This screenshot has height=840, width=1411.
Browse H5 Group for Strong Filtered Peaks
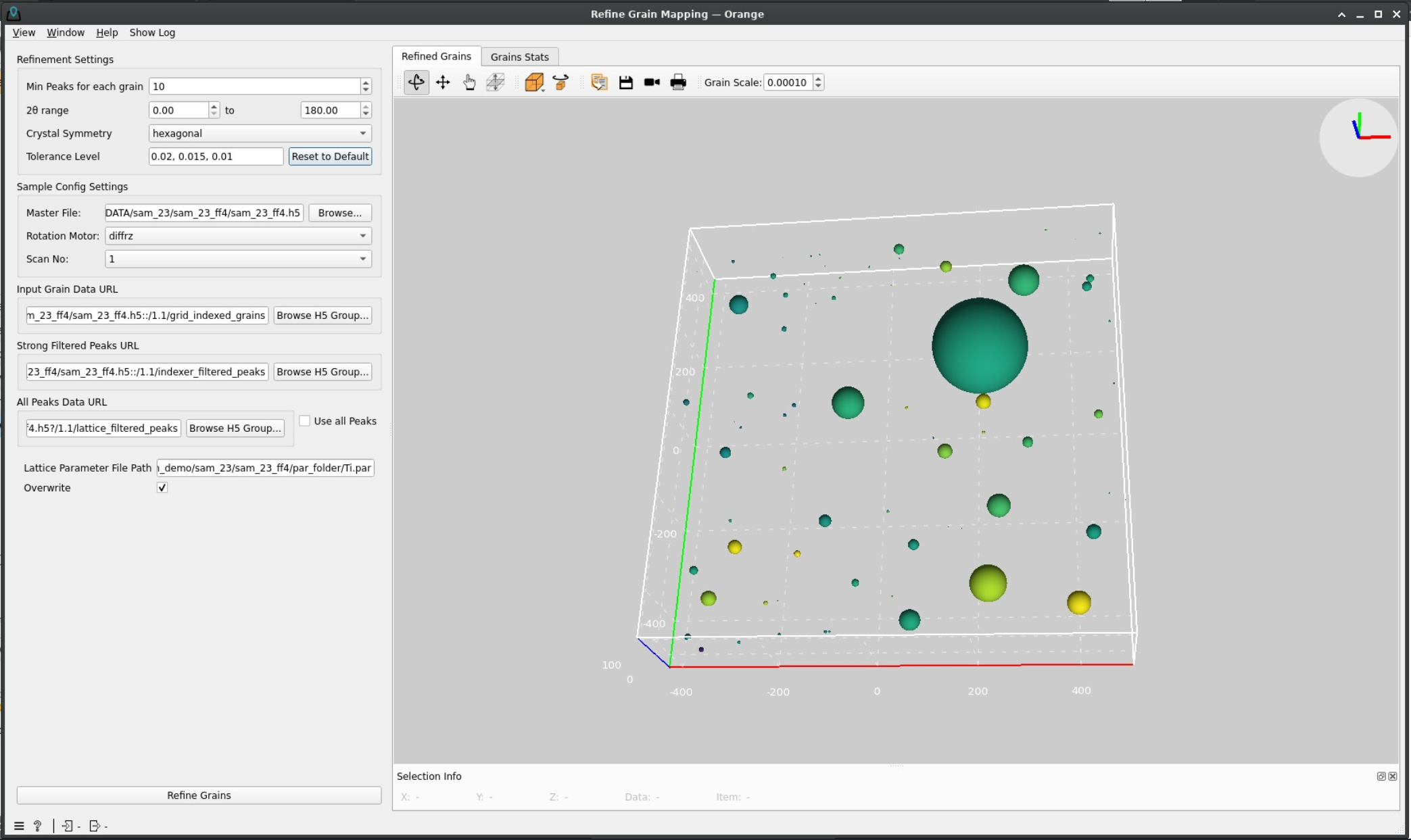pos(322,372)
